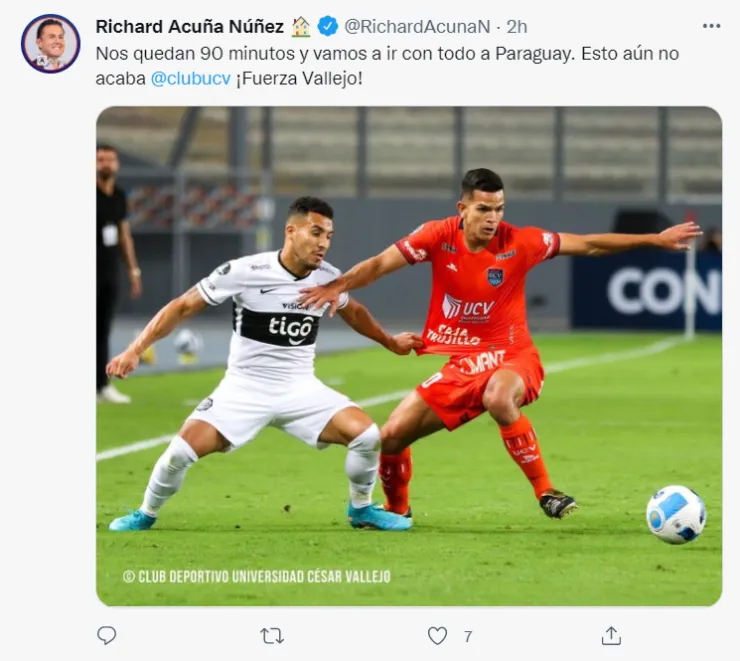Follow the @clubucv mention link

pos(191,78)
